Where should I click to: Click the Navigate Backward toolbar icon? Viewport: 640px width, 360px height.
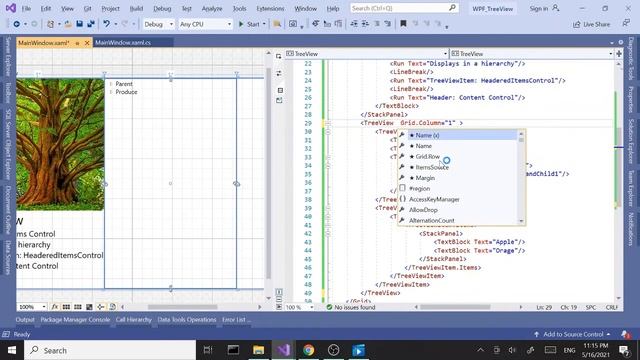tap(17, 24)
